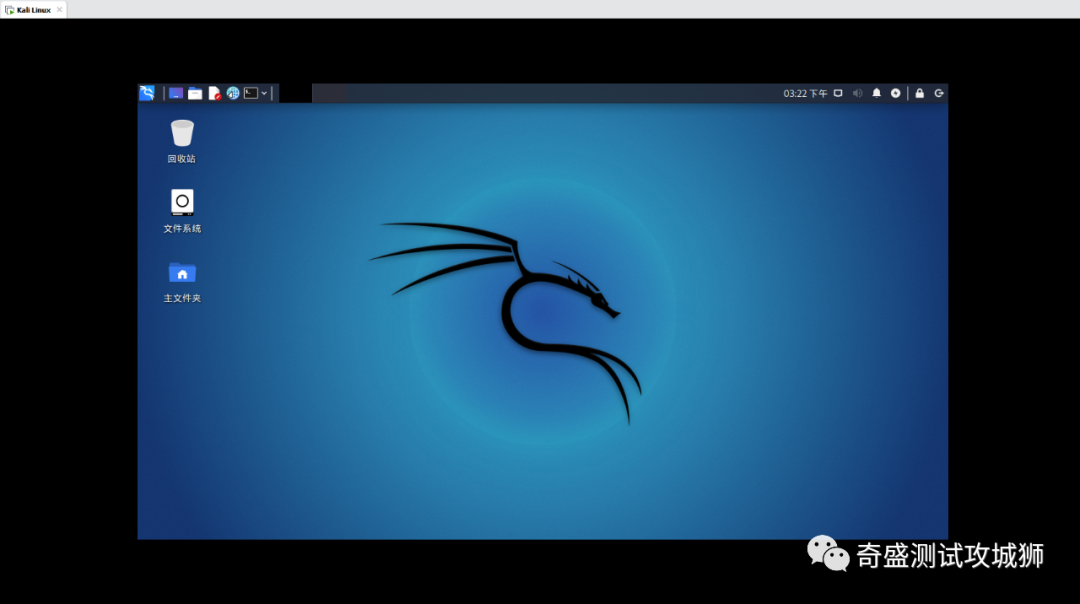Image resolution: width=1080 pixels, height=604 pixels.
Task: Open the power manager tray icon
Action: 895,93
